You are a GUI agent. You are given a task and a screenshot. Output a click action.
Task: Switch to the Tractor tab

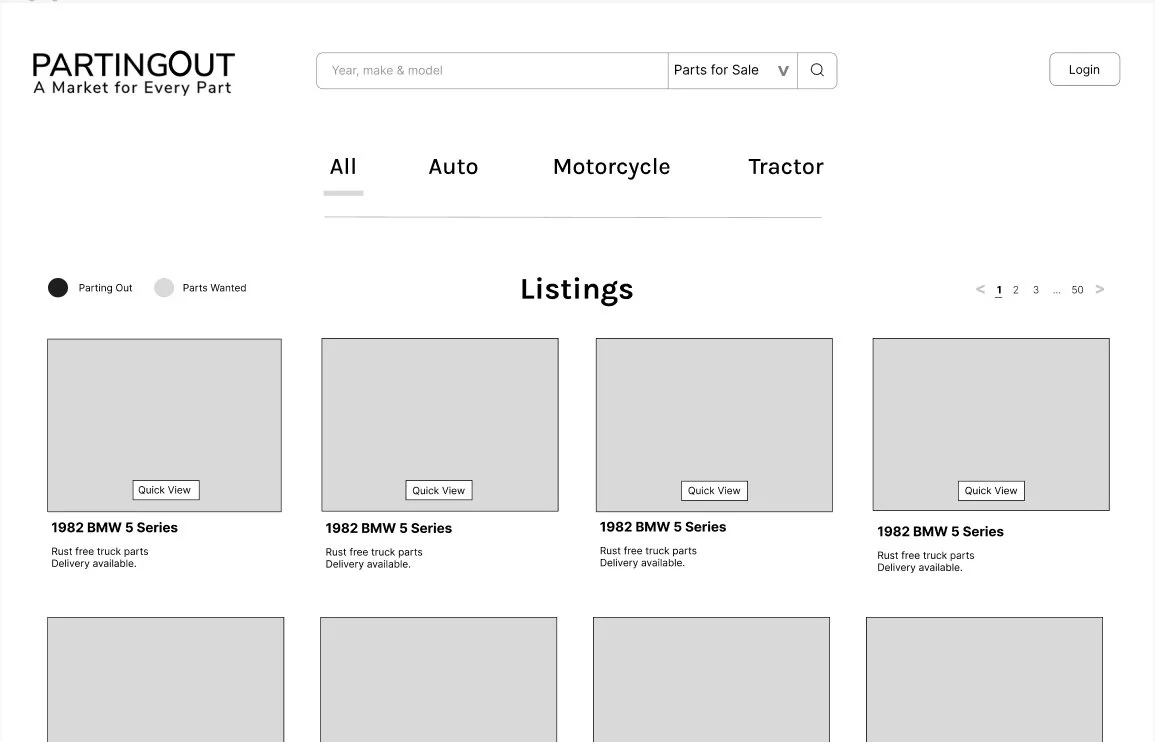(786, 167)
